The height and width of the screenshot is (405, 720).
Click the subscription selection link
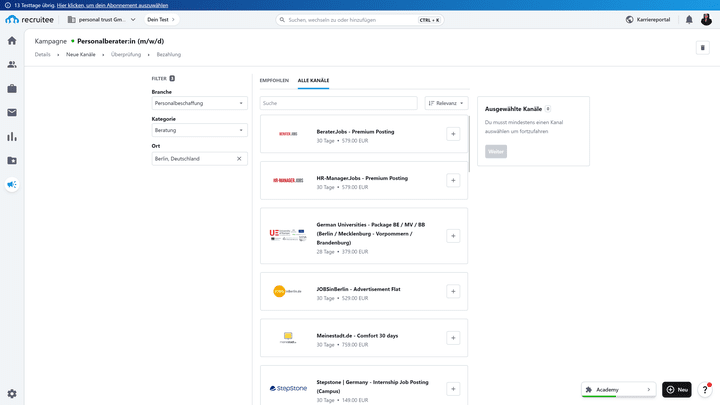(112, 6)
